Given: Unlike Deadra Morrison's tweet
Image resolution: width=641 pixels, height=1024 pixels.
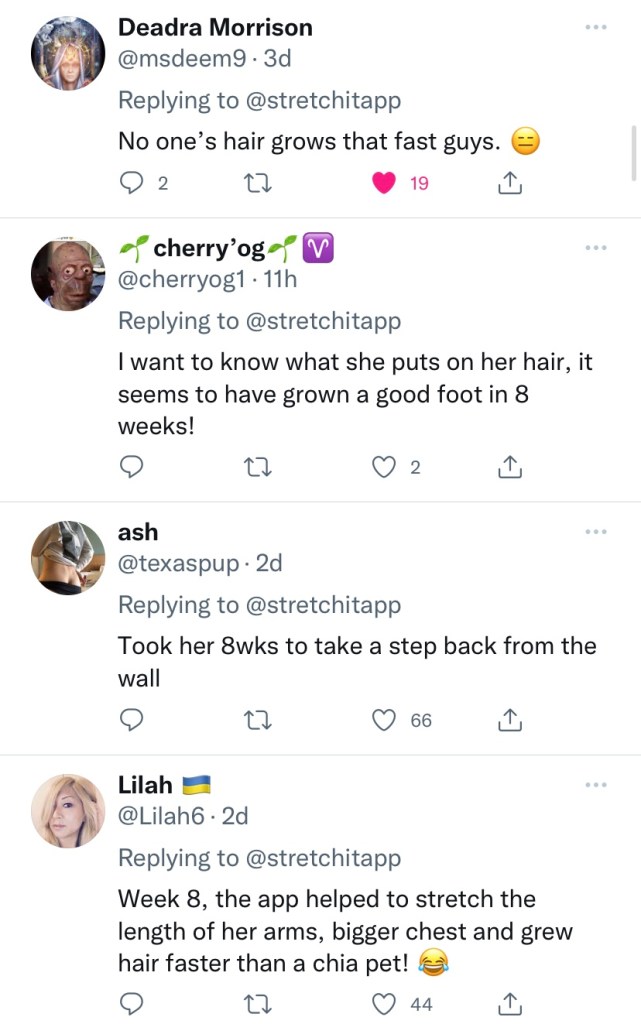Looking at the screenshot, I should pyautogui.click(x=383, y=183).
